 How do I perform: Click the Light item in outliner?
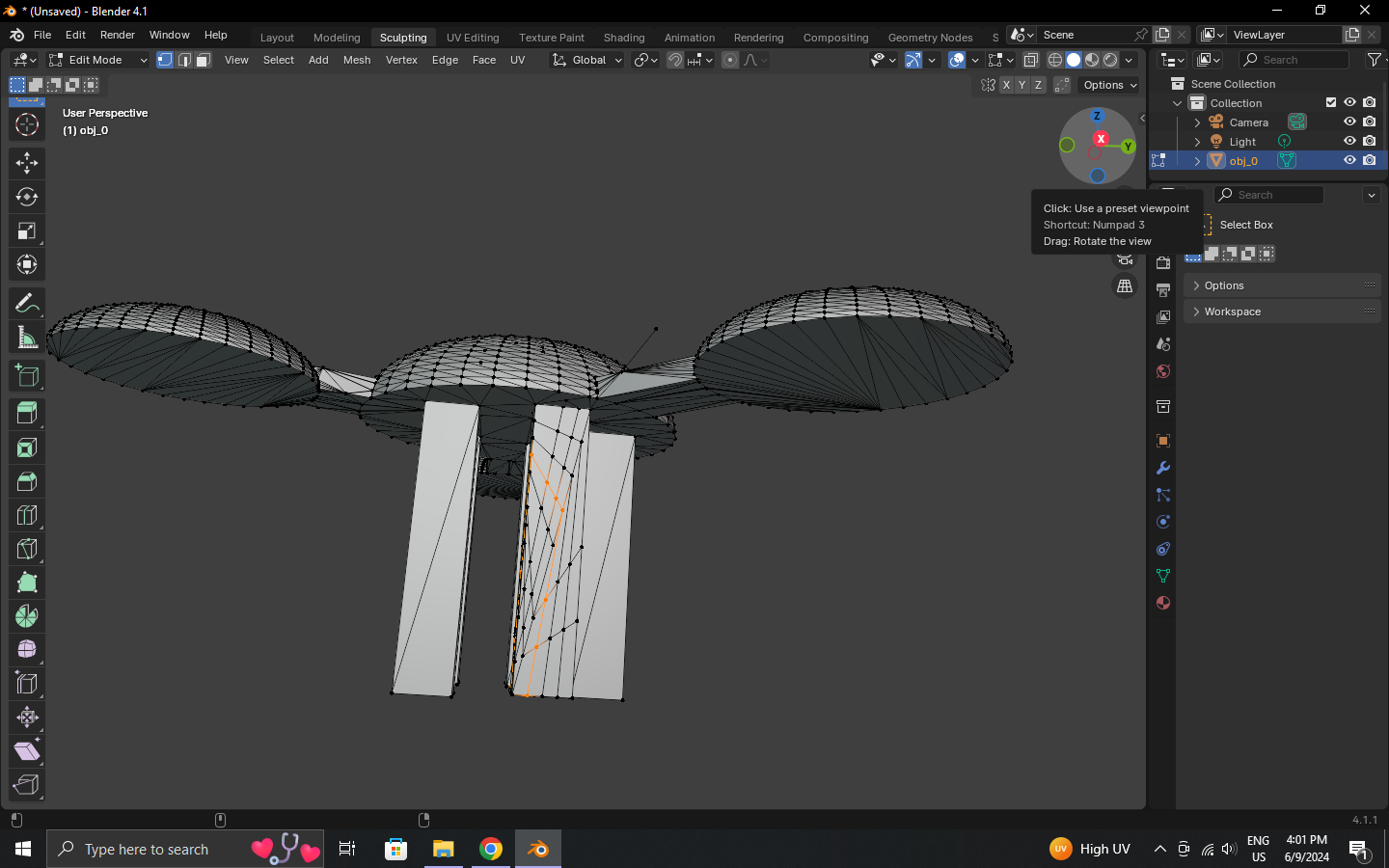1242,142
